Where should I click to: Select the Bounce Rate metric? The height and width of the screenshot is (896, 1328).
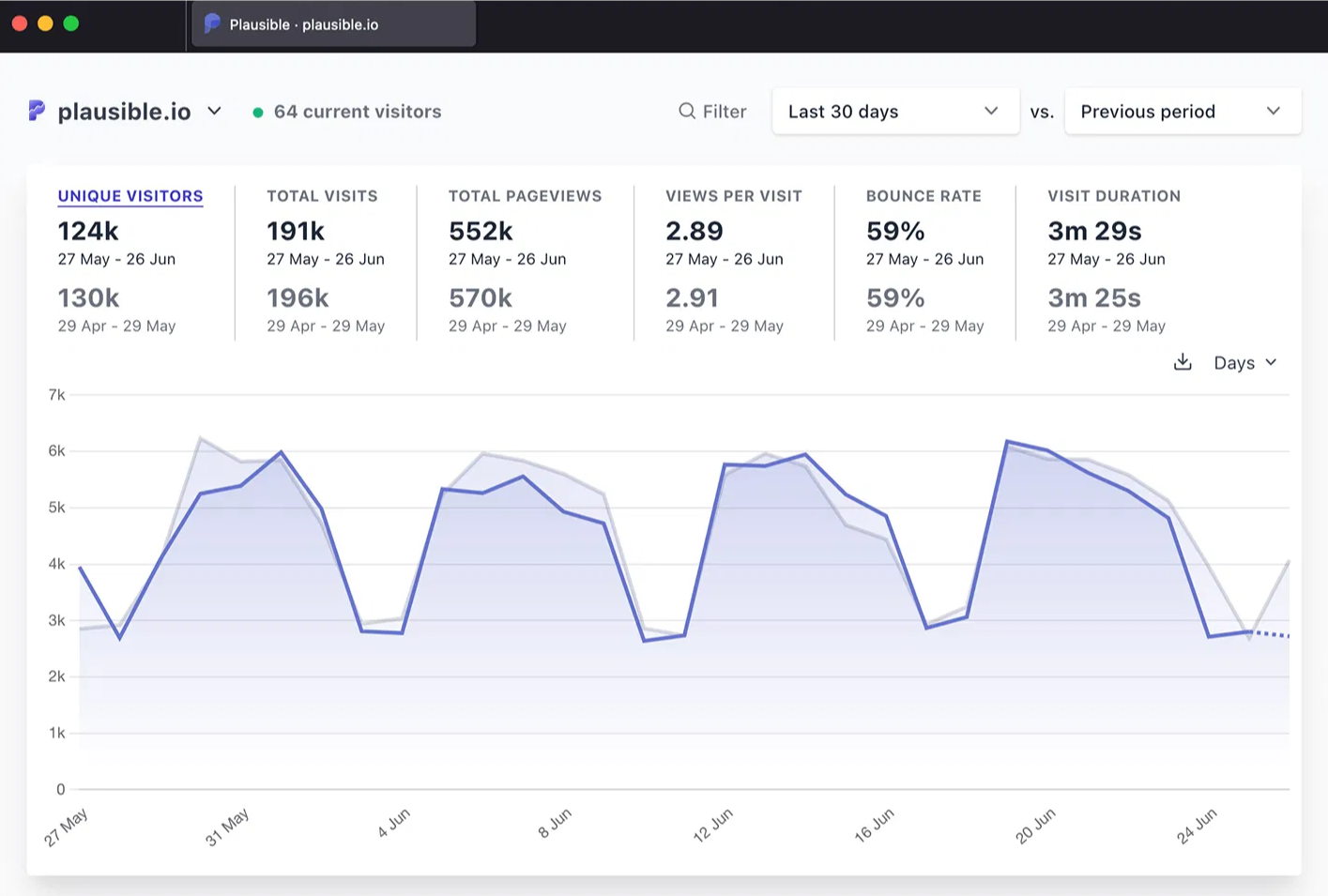[x=923, y=196]
